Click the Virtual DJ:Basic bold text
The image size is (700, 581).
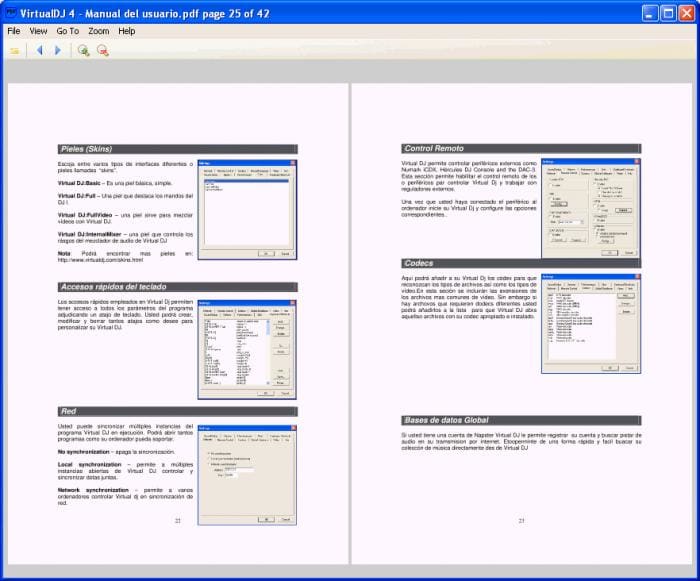pos(79,183)
